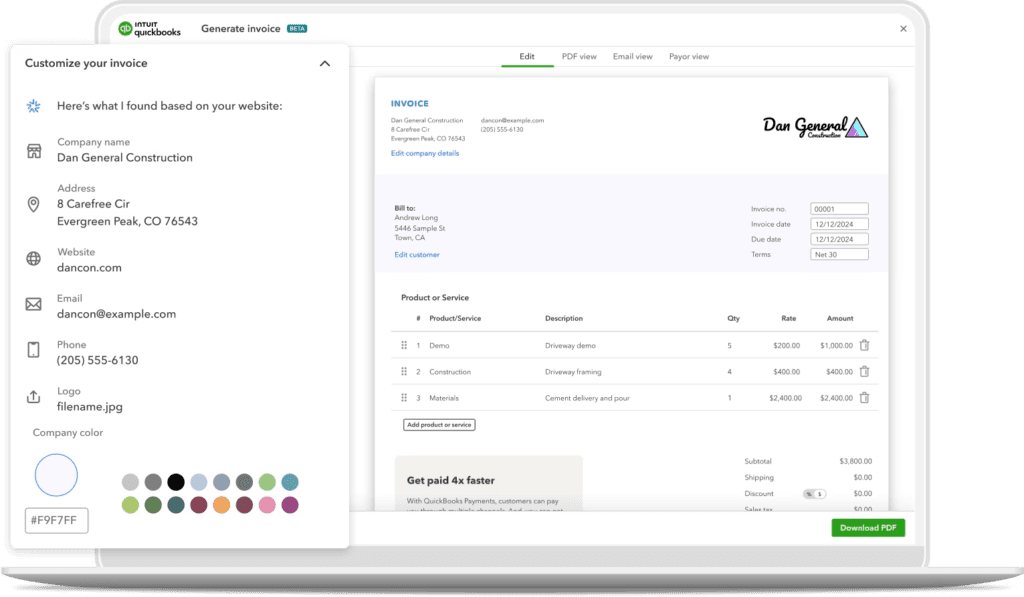Pick the pale light blue color swatch
Screen dimensions: 1024x597
(199, 482)
